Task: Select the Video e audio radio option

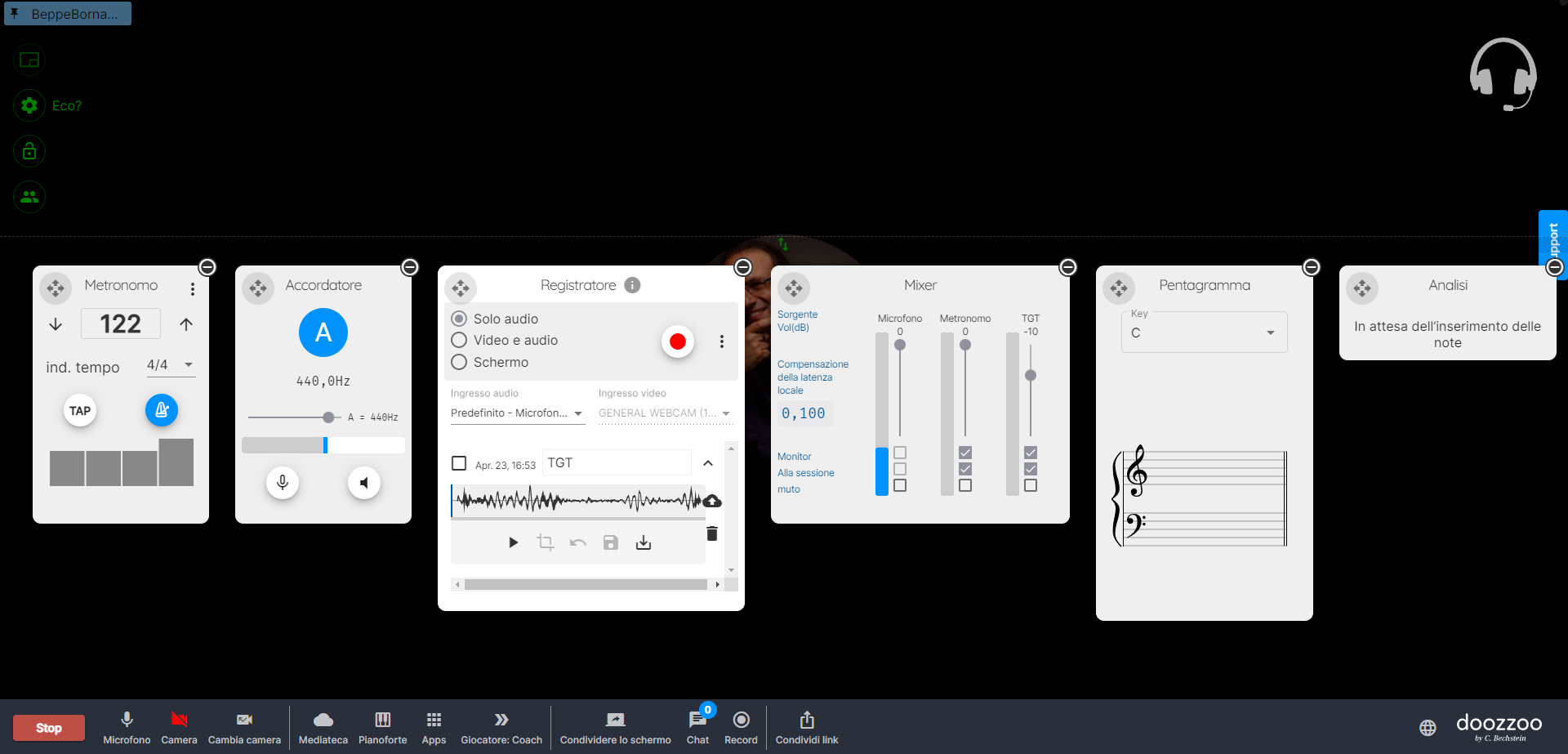Action: (459, 340)
